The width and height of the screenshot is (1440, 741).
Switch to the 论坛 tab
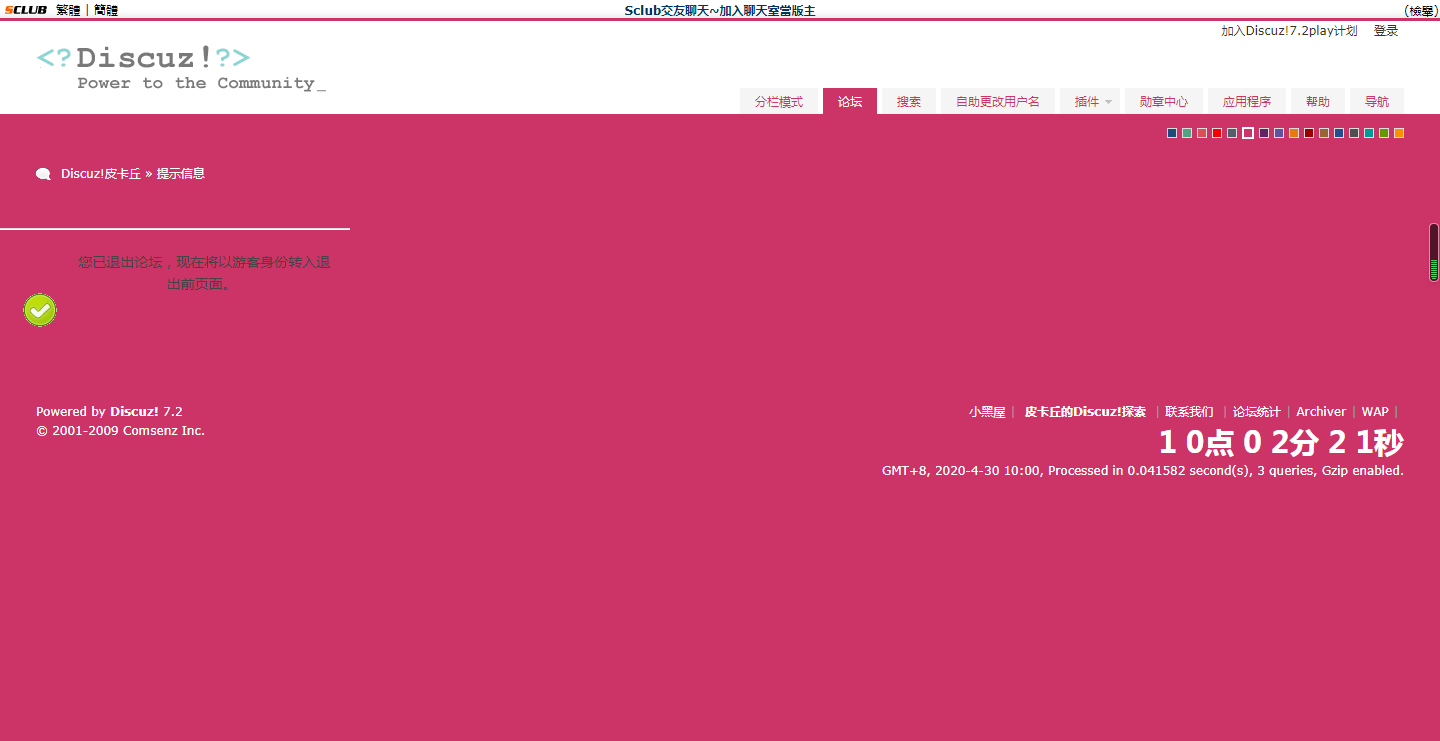849,102
